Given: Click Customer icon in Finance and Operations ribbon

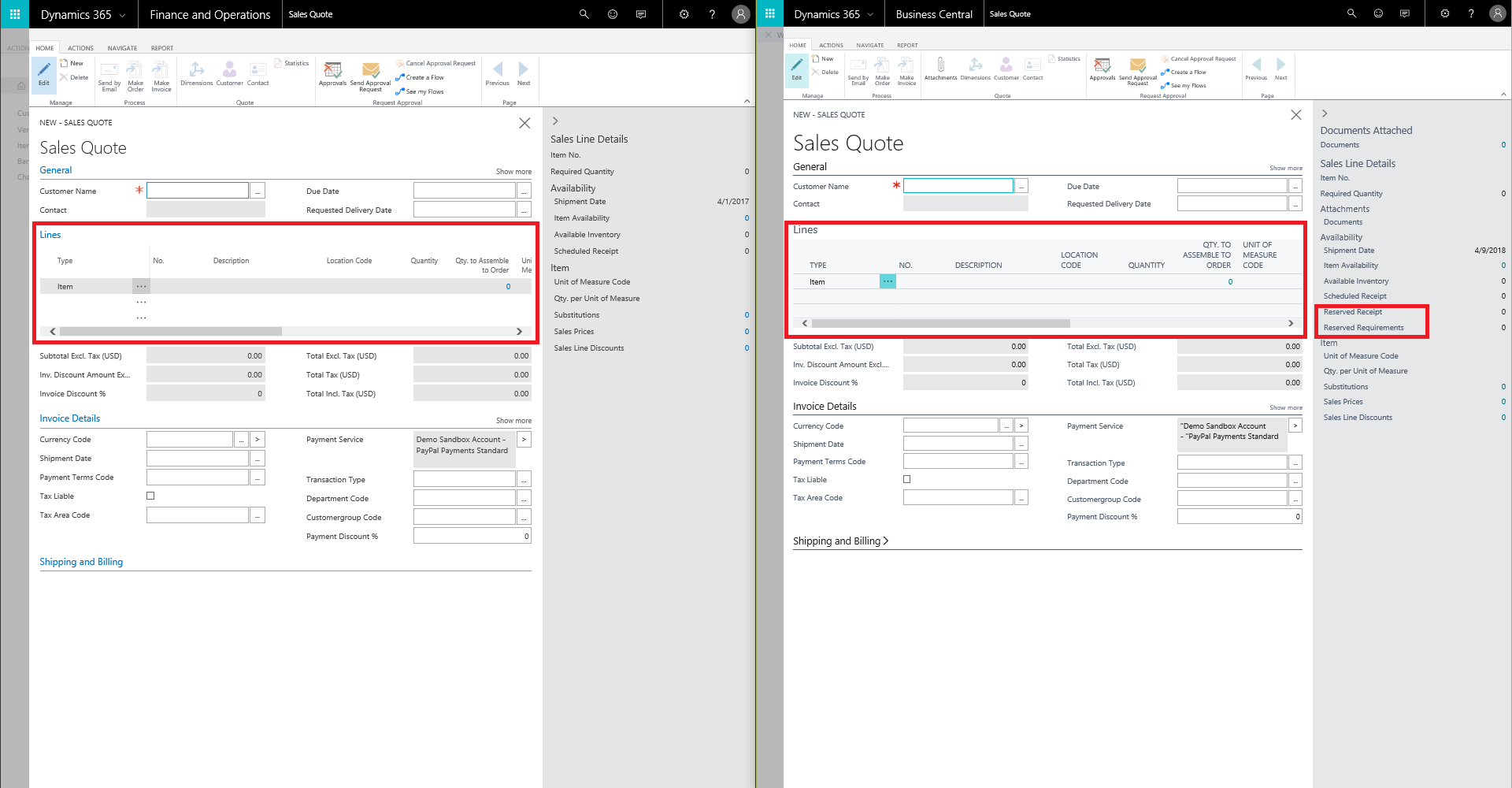Looking at the screenshot, I should pos(229,73).
